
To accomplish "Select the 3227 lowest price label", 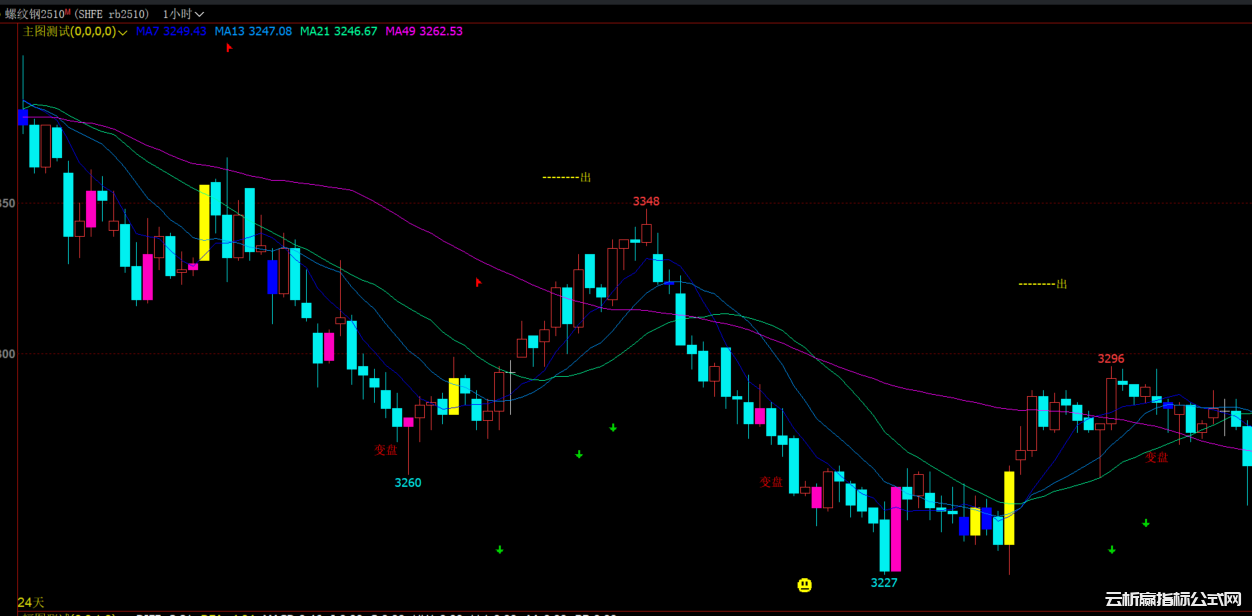I will [884, 583].
